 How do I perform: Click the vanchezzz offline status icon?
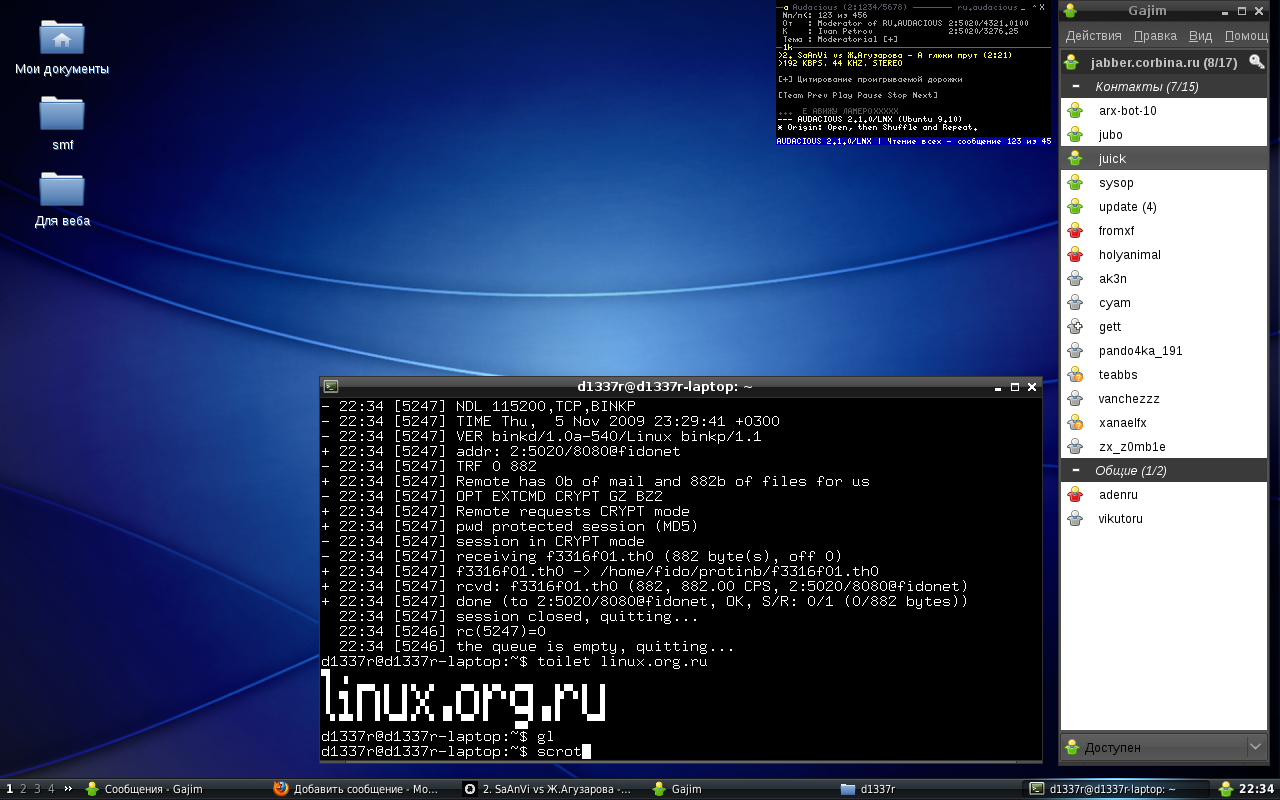1075,399
